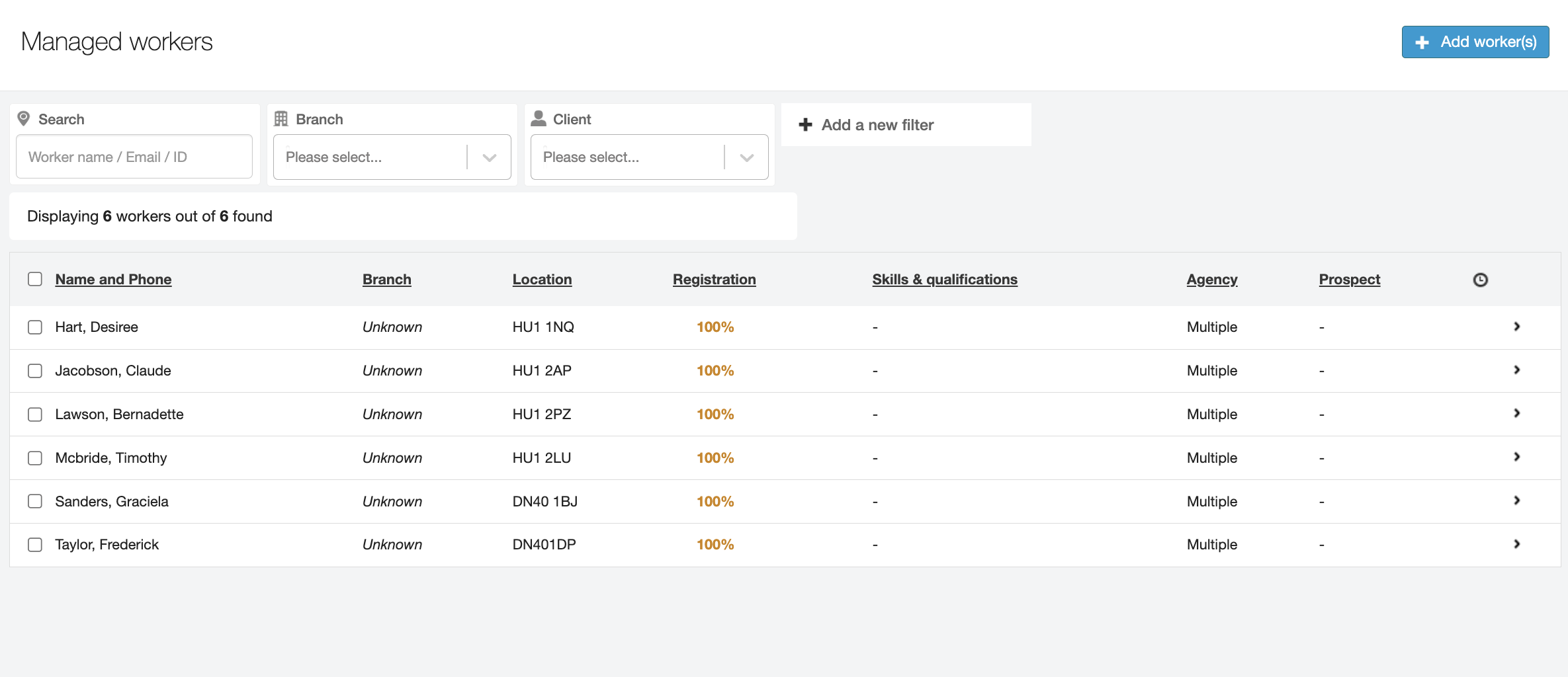Open Mcbride, Timothy row chevron
The width and height of the screenshot is (1568, 677).
coord(1516,458)
